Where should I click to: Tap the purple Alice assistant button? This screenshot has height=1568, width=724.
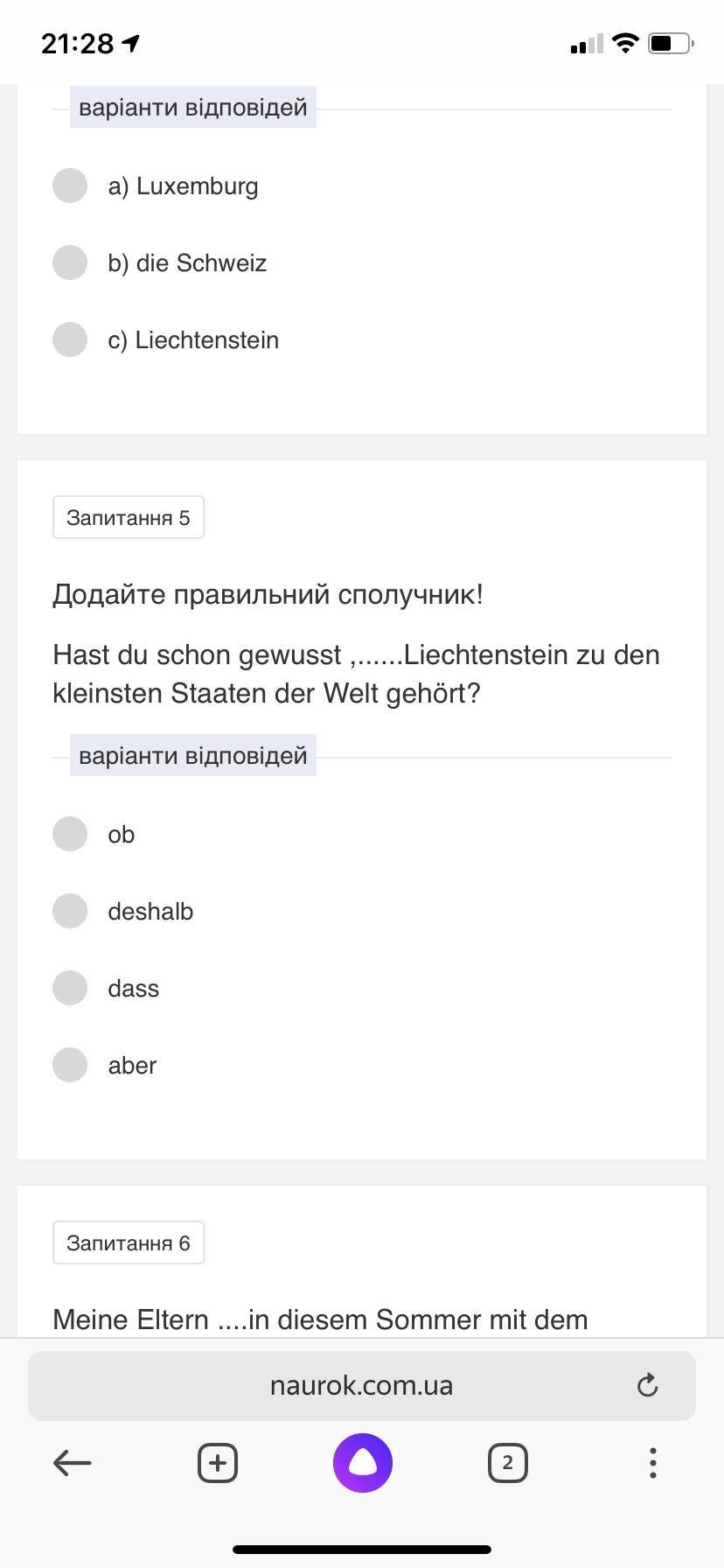(x=362, y=1462)
